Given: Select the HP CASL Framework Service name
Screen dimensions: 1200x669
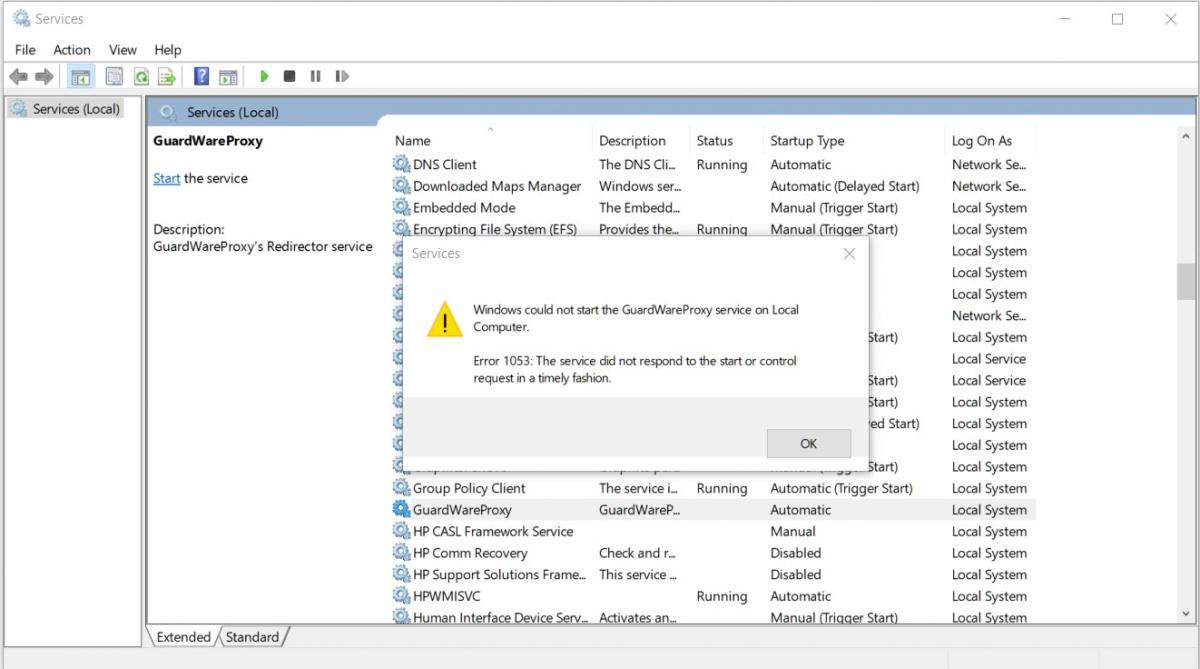Looking at the screenshot, I should pos(493,531).
